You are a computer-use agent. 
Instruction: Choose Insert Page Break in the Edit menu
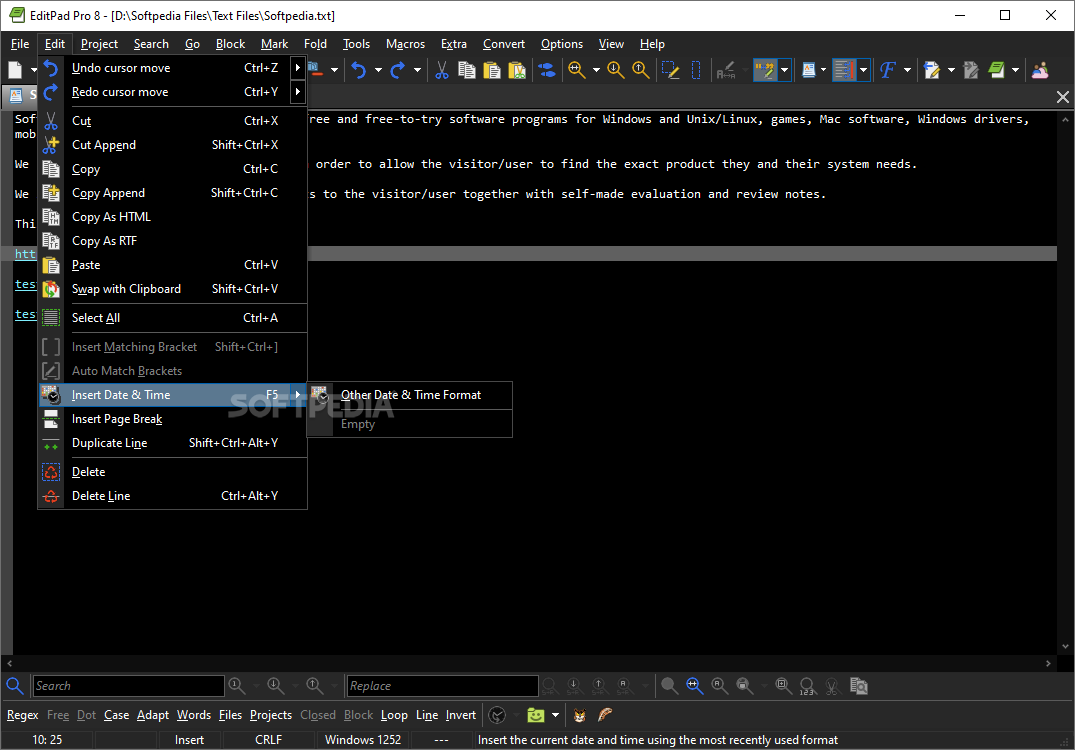coord(173,420)
